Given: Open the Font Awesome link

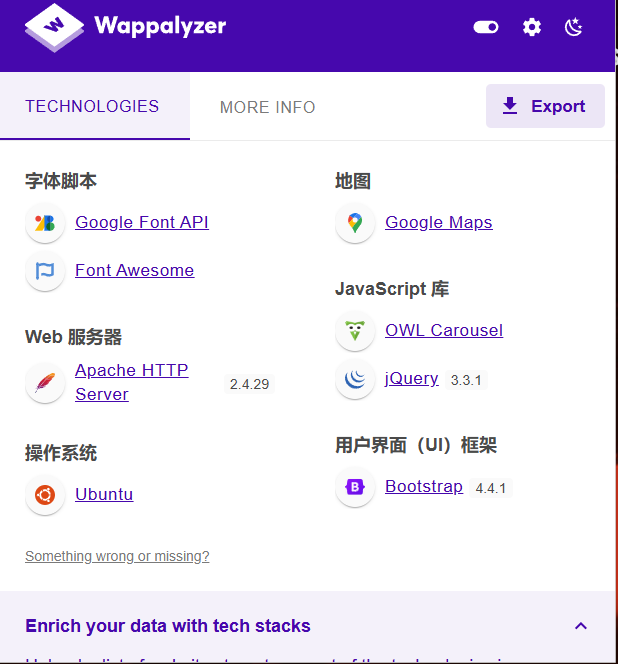Looking at the screenshot, I should [x=135, y=270].
